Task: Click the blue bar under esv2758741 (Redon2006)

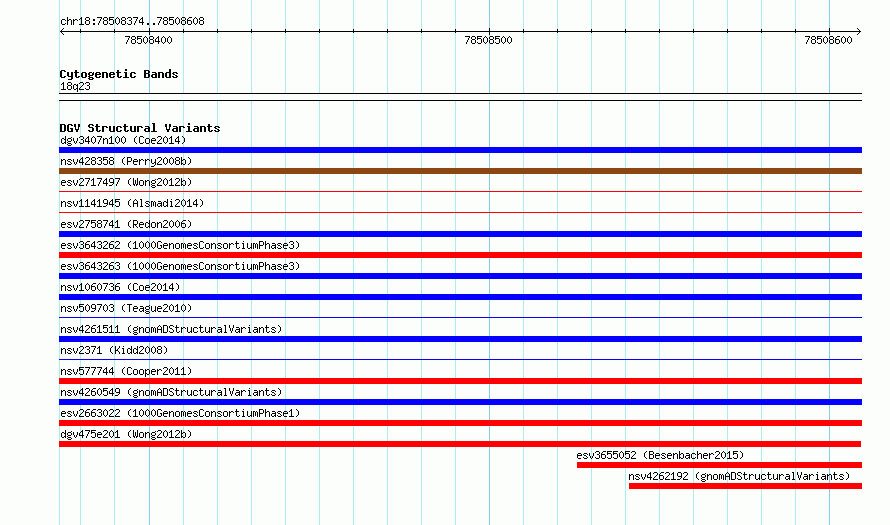Action: point(460,234)
